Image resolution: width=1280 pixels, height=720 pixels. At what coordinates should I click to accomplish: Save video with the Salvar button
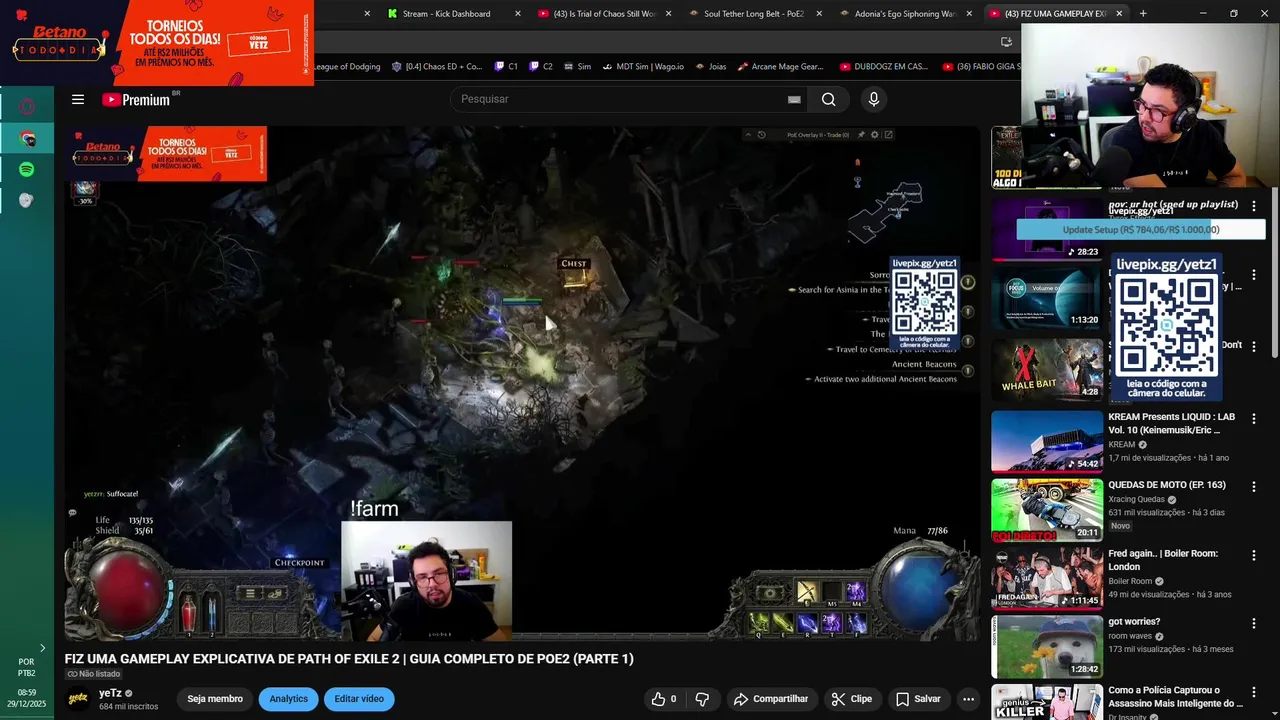pyautogui.click(x=918, y=699)
